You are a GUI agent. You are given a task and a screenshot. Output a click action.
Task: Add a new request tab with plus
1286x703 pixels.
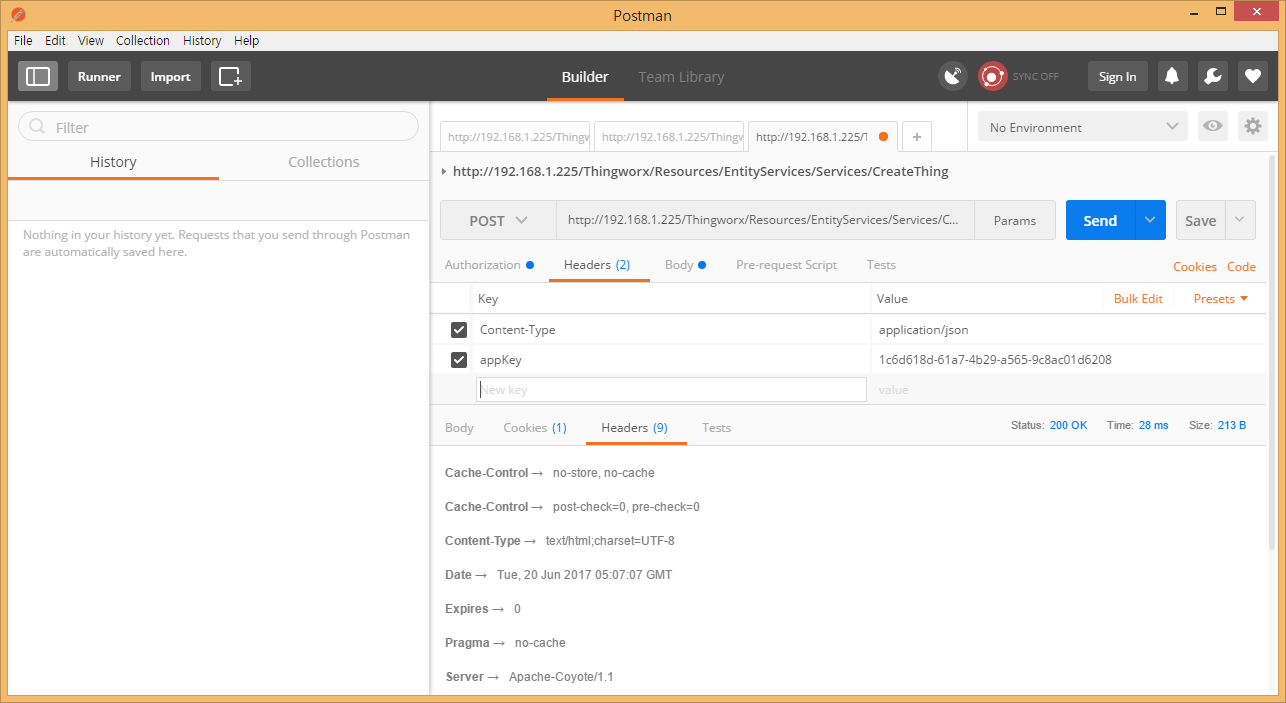917,137
